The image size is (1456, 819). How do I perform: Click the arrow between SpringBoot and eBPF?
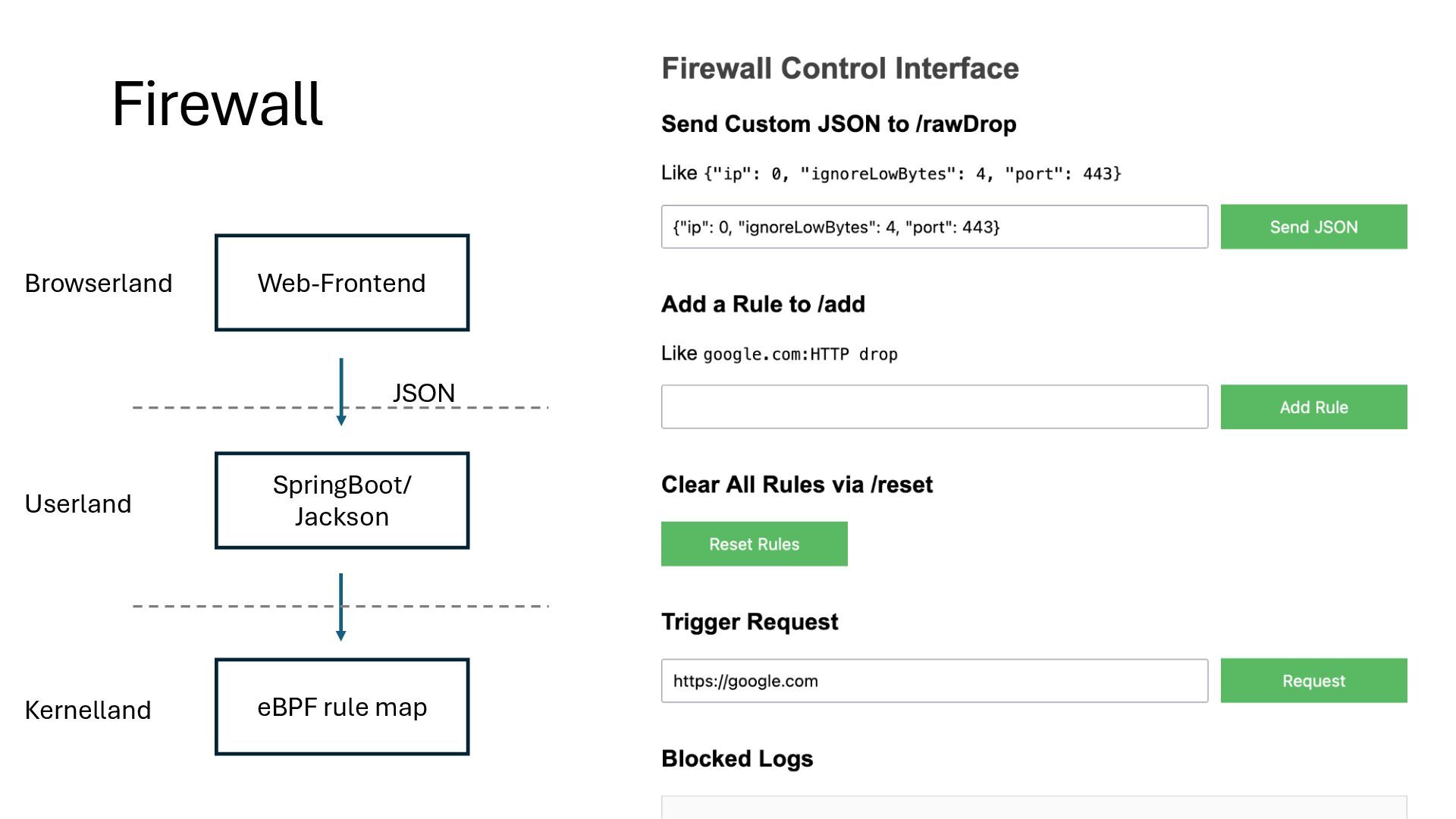[x=341, y=607]
